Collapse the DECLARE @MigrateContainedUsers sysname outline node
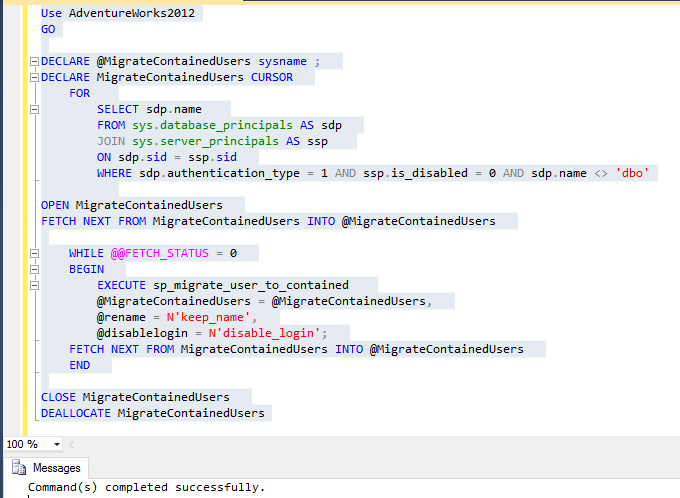This screenshot has width=680, height=498. tap(34, 62)
